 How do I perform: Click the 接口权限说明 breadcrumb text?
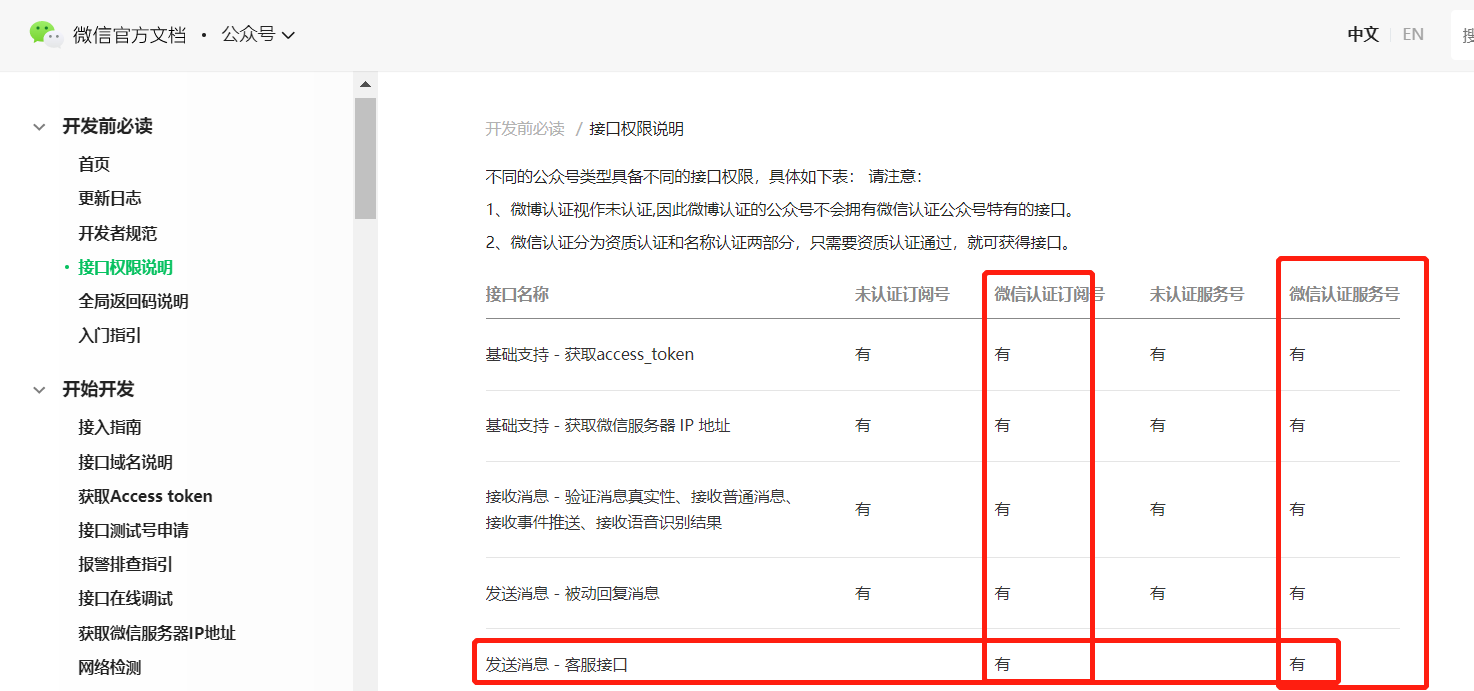click(637, 129)
